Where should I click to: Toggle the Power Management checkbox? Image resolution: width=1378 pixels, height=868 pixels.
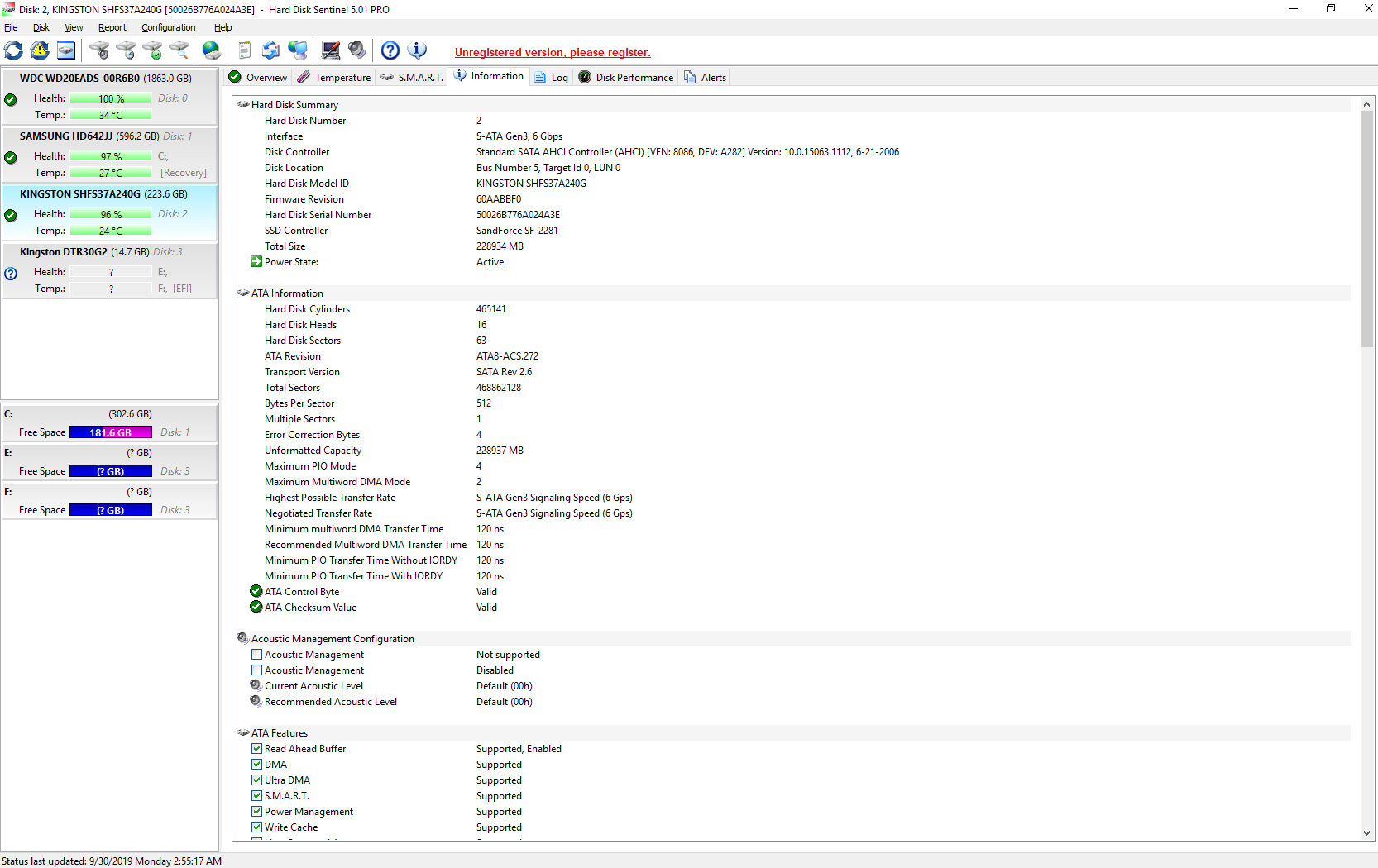[256, 812]
